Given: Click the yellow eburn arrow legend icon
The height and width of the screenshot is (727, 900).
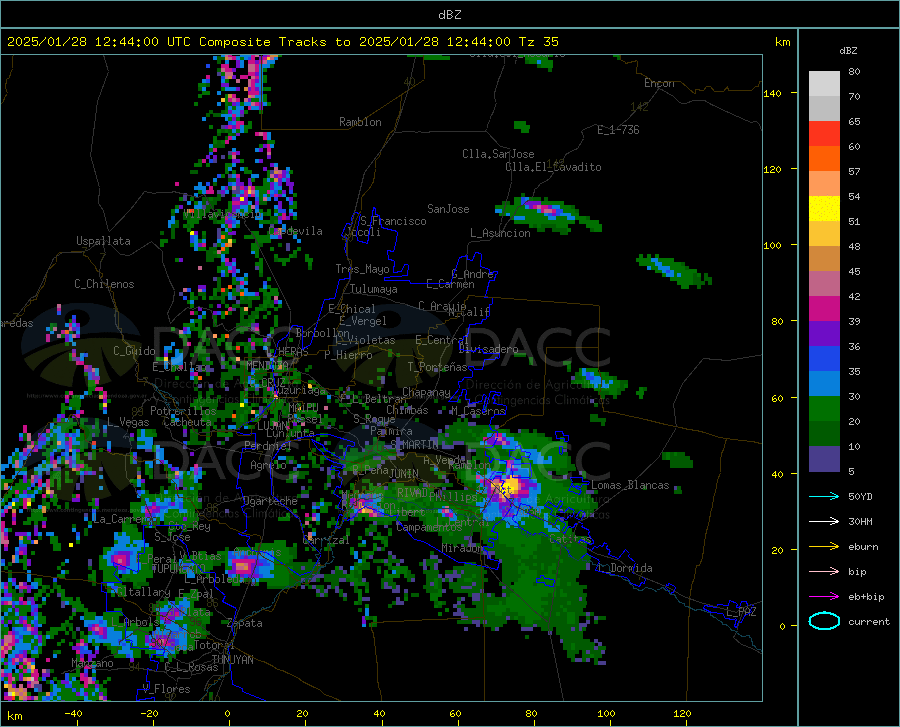Looking at the screenshot, I should pos(824,547).
